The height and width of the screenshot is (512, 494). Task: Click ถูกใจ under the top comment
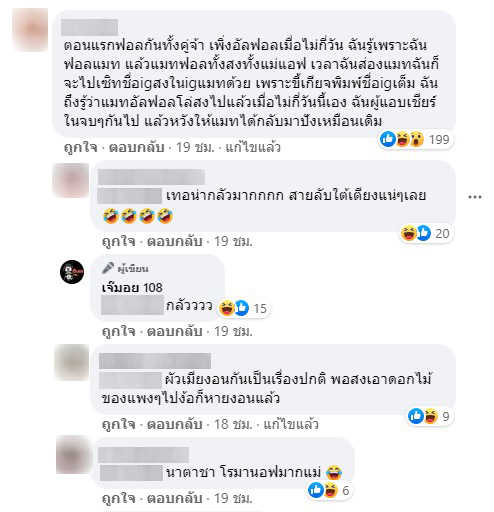click(81, 147)
